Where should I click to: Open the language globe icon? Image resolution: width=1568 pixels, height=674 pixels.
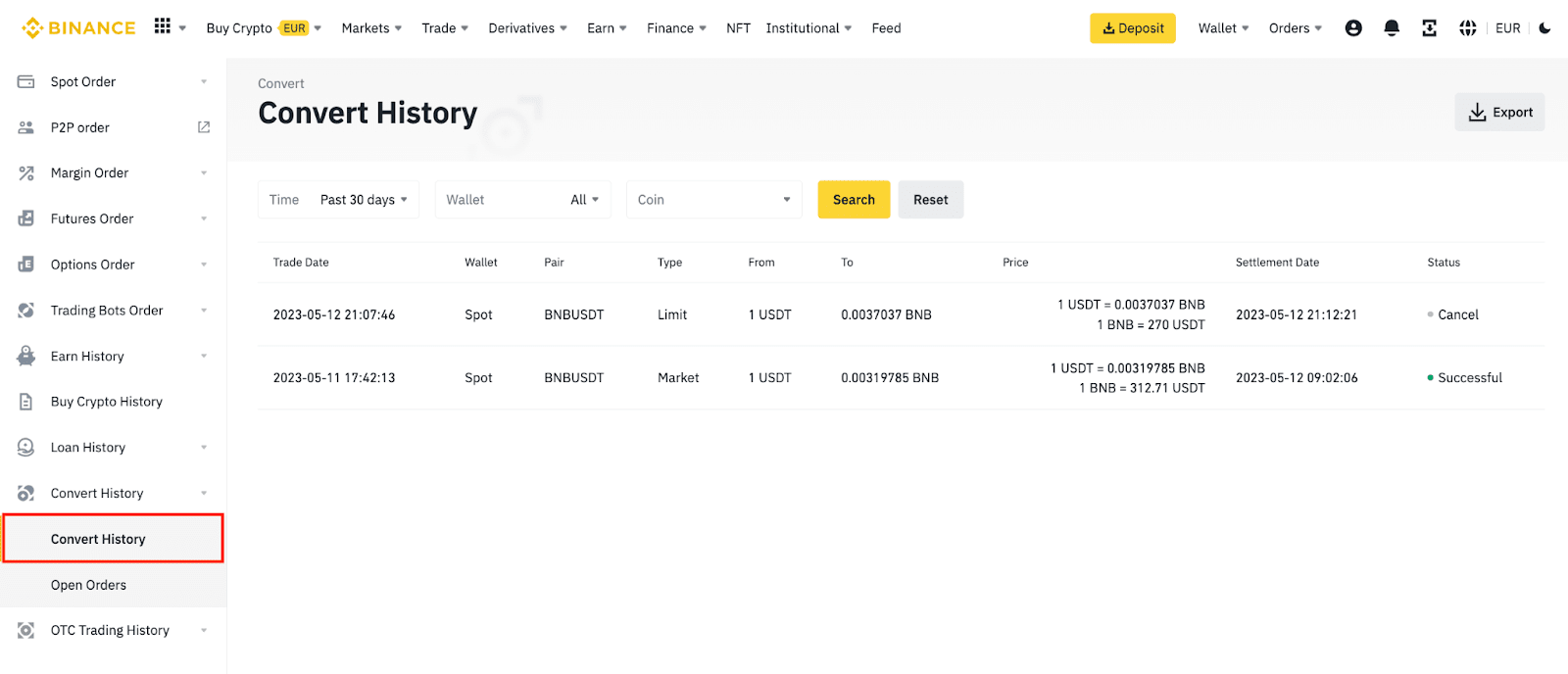point(1467,28)
